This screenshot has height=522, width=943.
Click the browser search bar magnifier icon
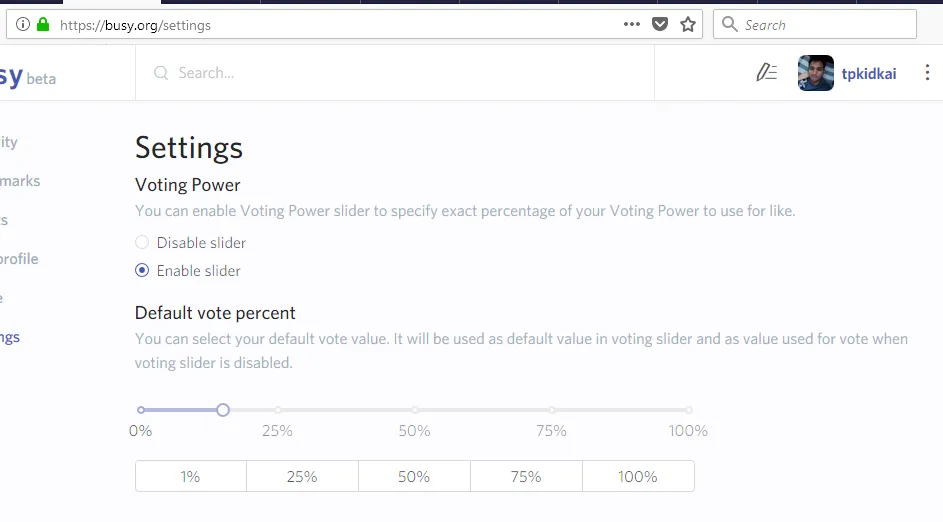730,24
